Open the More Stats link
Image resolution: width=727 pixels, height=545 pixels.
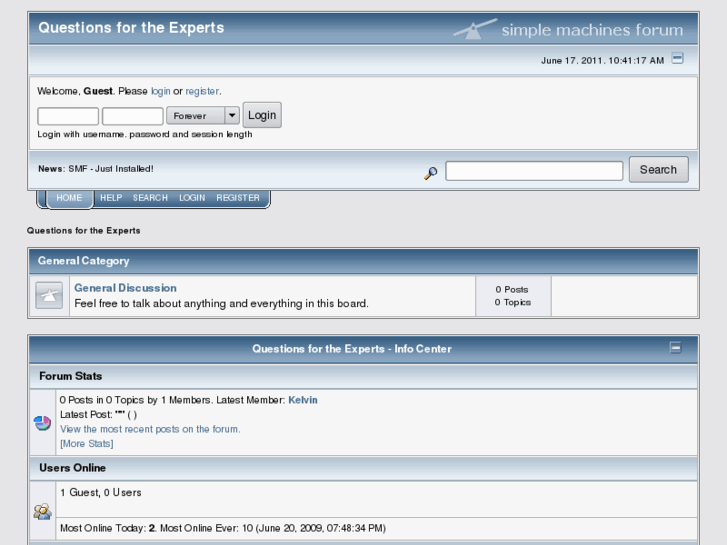click(x=87, y=444)
